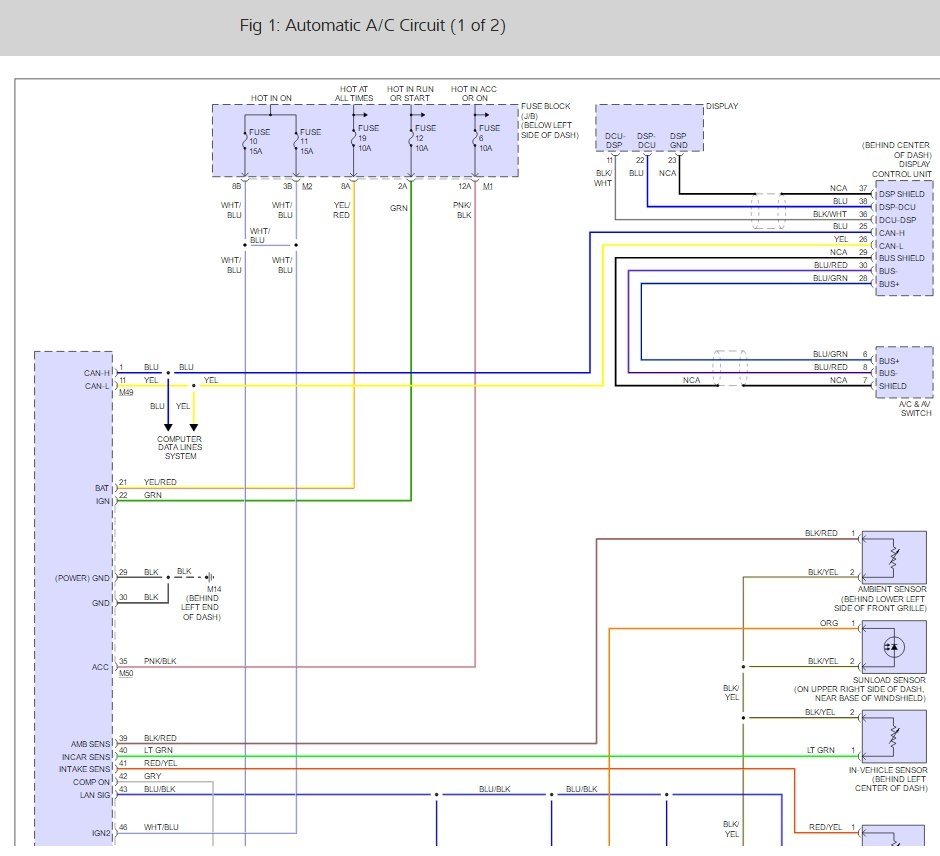
Task: Click the 'M49' connector label
Action: 126,393
